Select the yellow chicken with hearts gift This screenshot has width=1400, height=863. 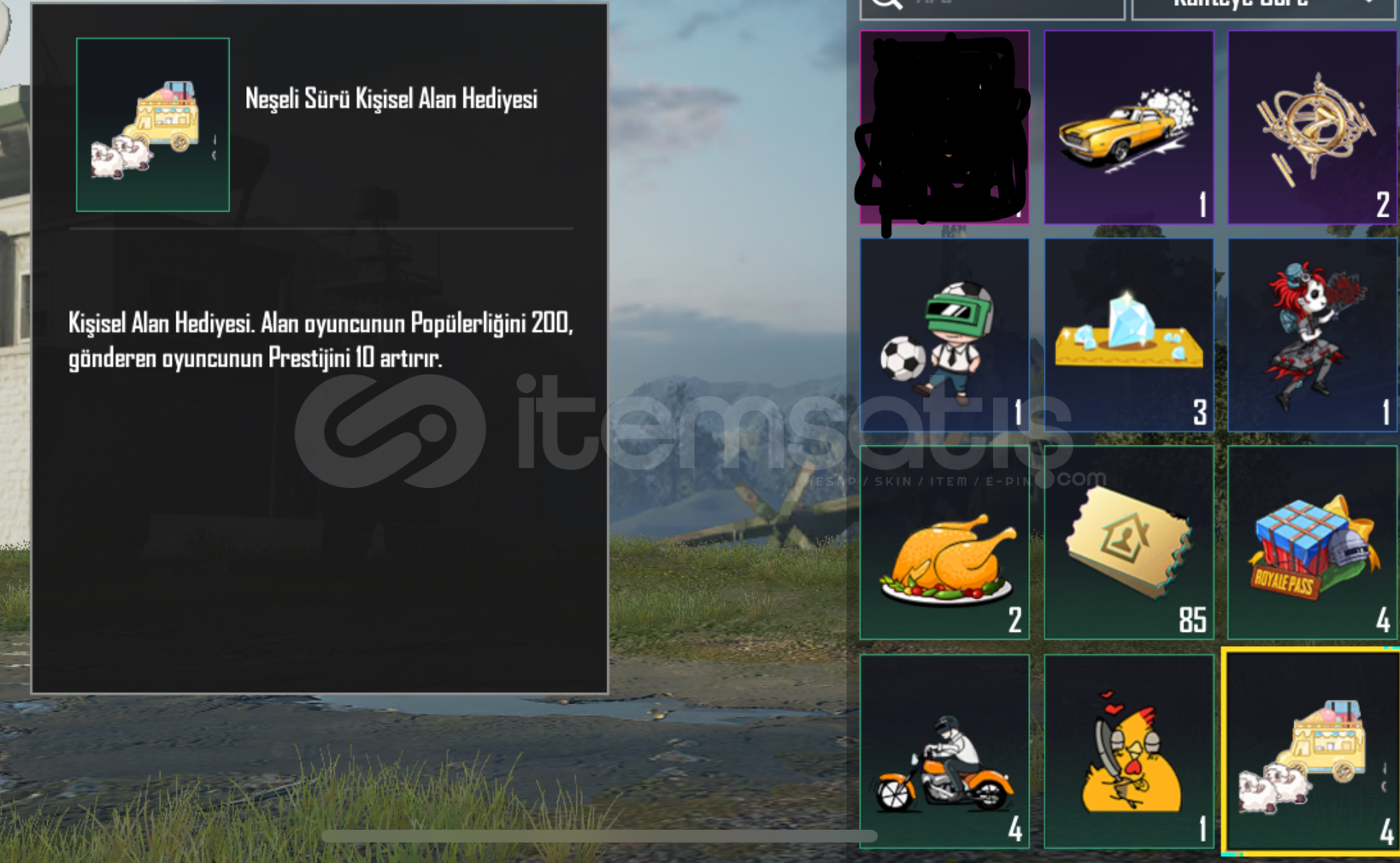click(1128, 751)
